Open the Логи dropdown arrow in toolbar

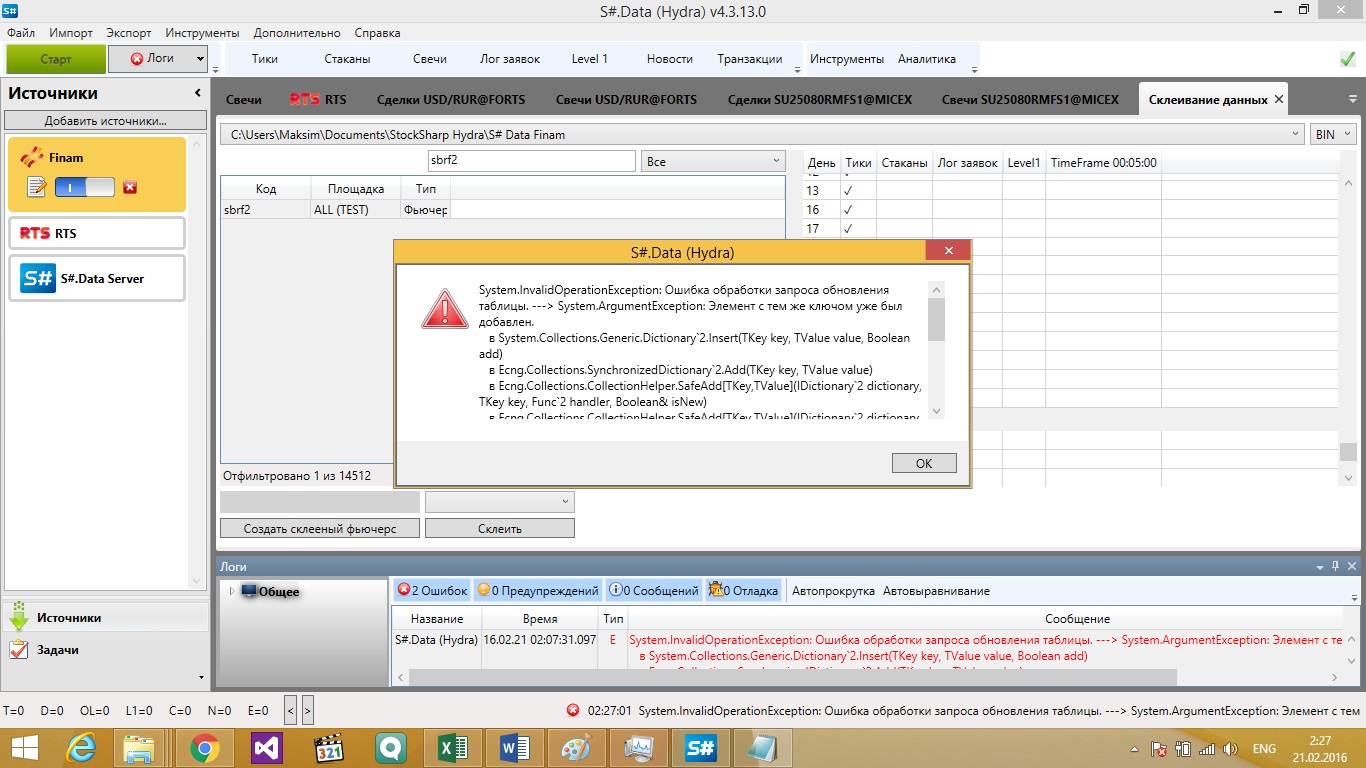point(200,59)
